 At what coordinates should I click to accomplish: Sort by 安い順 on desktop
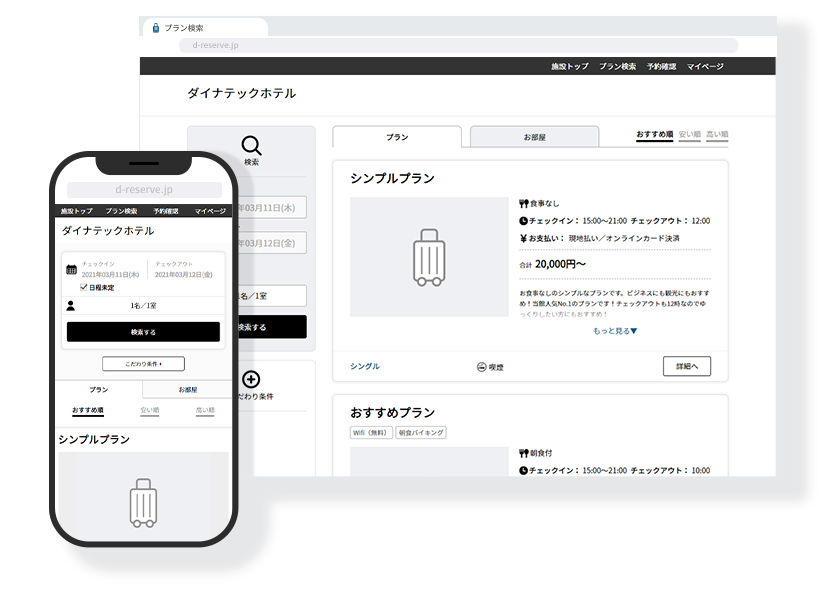tap(689, 134)
